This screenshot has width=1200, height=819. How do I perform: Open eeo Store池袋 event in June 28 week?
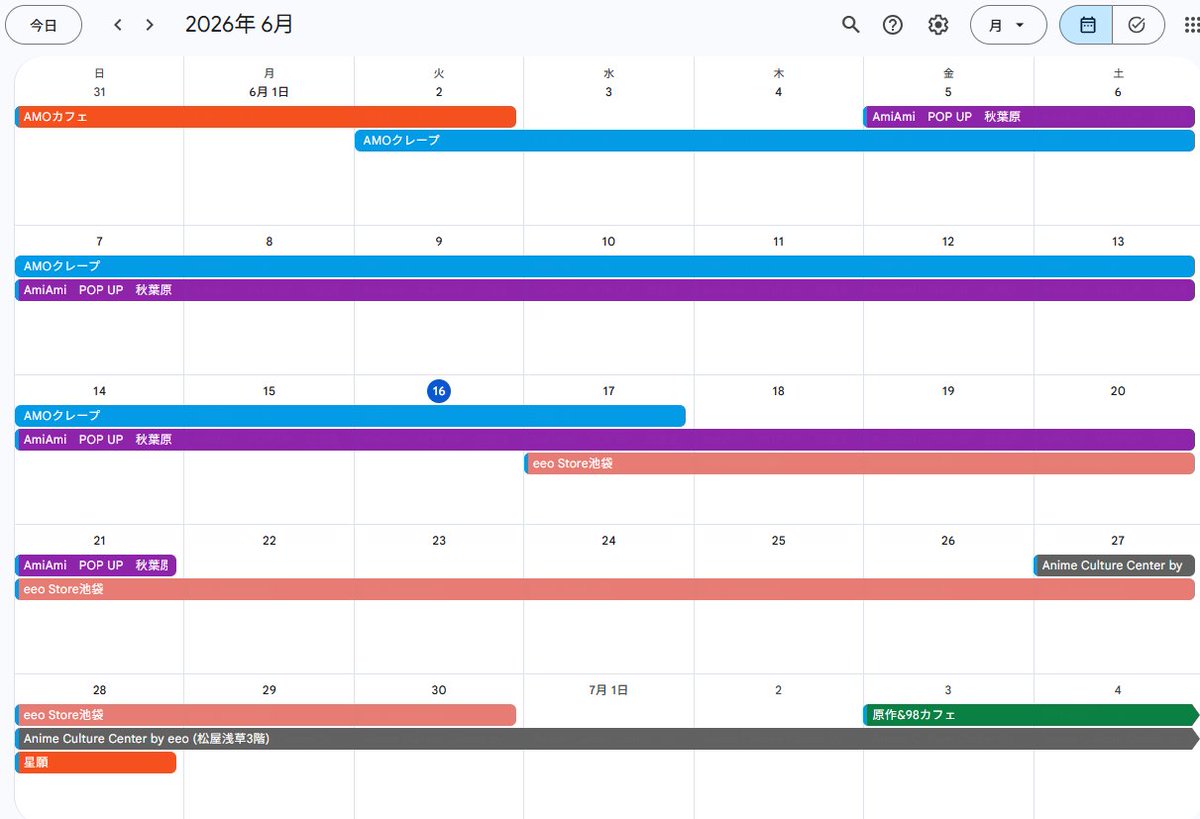point(265,715)
